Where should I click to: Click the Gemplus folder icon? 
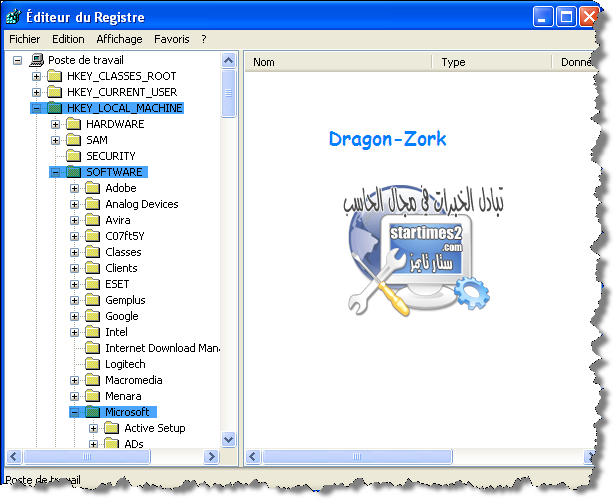click(93, 300)
